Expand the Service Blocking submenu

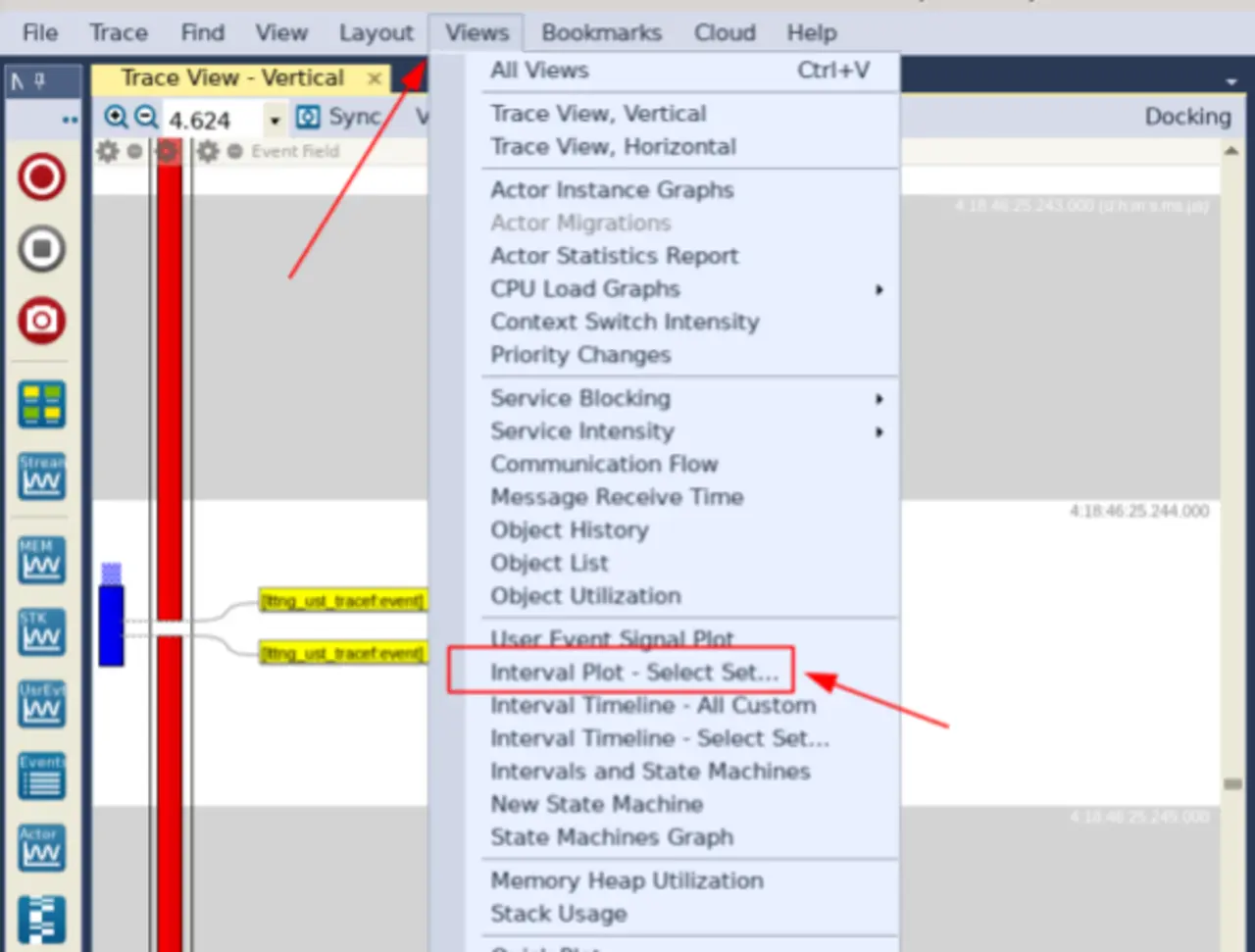(878, 399)
